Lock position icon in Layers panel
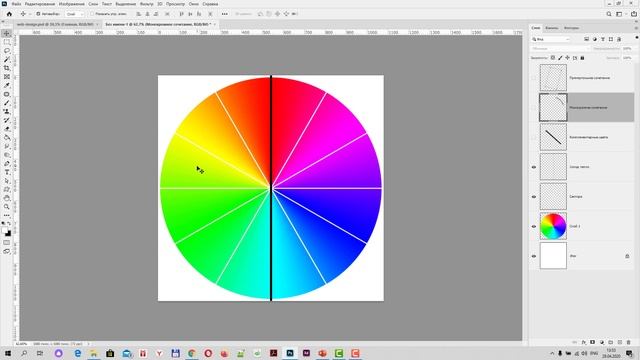This screenshot has height=360, width=640. tap(567, 58)
